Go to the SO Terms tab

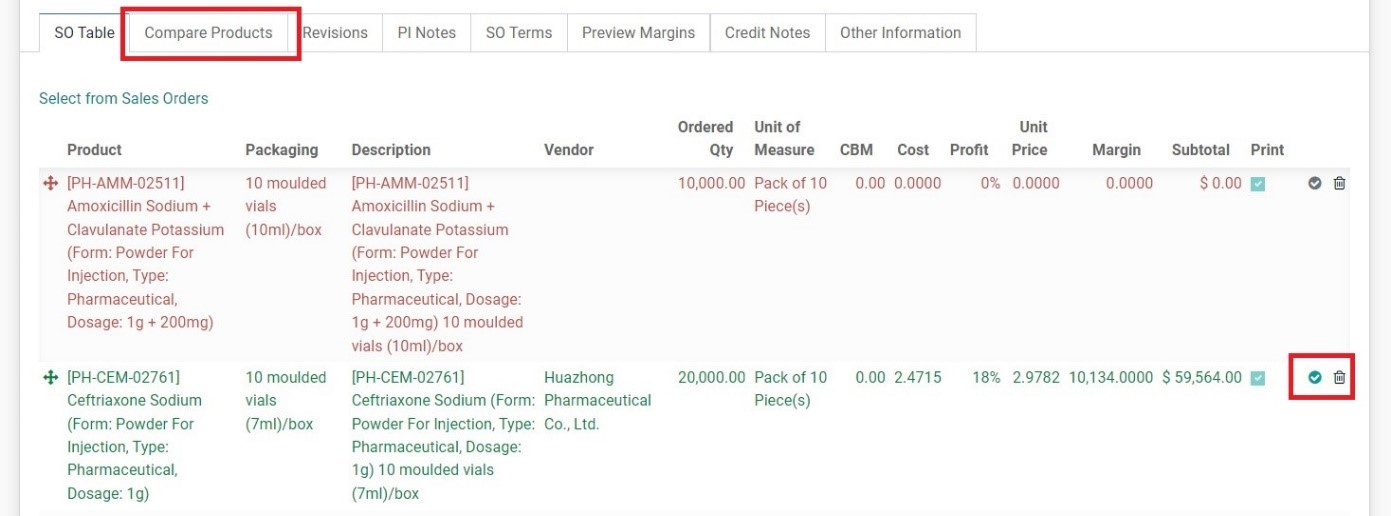point(519,33)
